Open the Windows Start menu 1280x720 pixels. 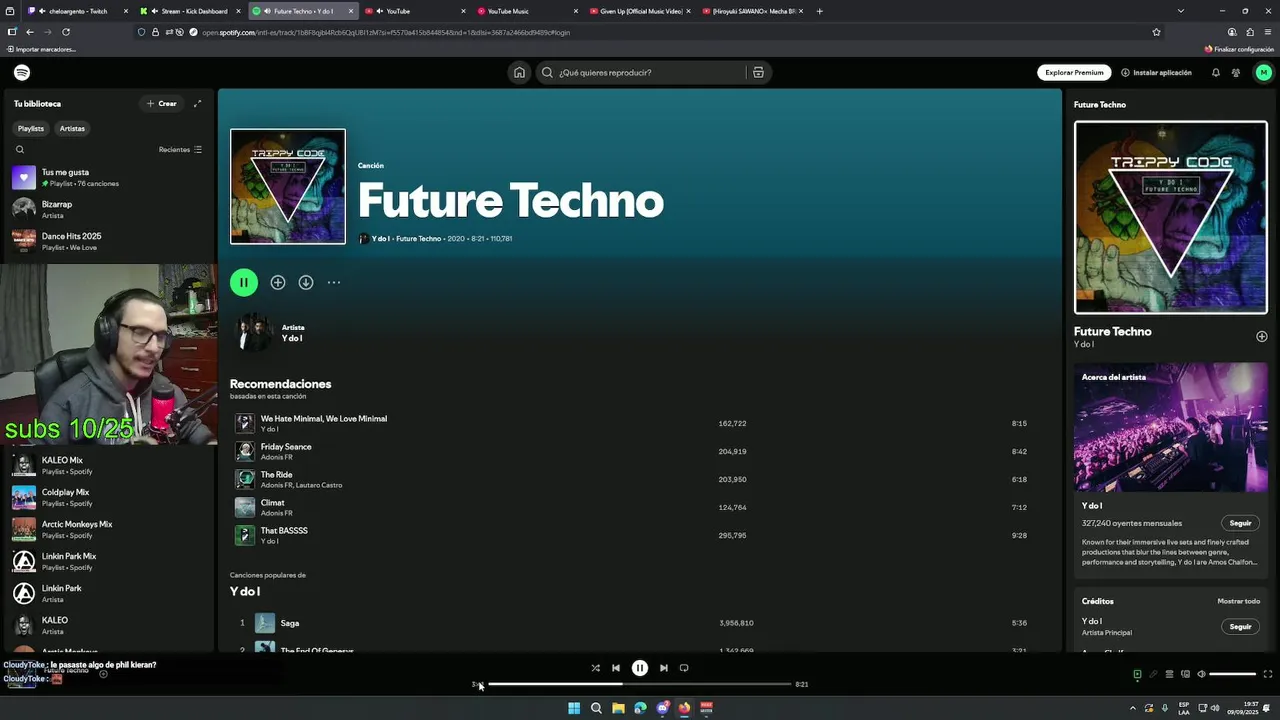point(574,708)
